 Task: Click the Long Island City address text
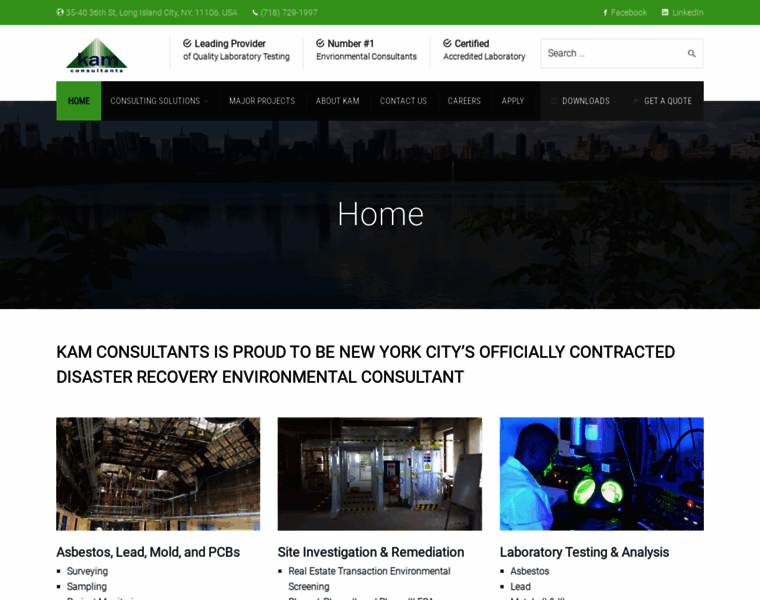(x=152, y=13)
